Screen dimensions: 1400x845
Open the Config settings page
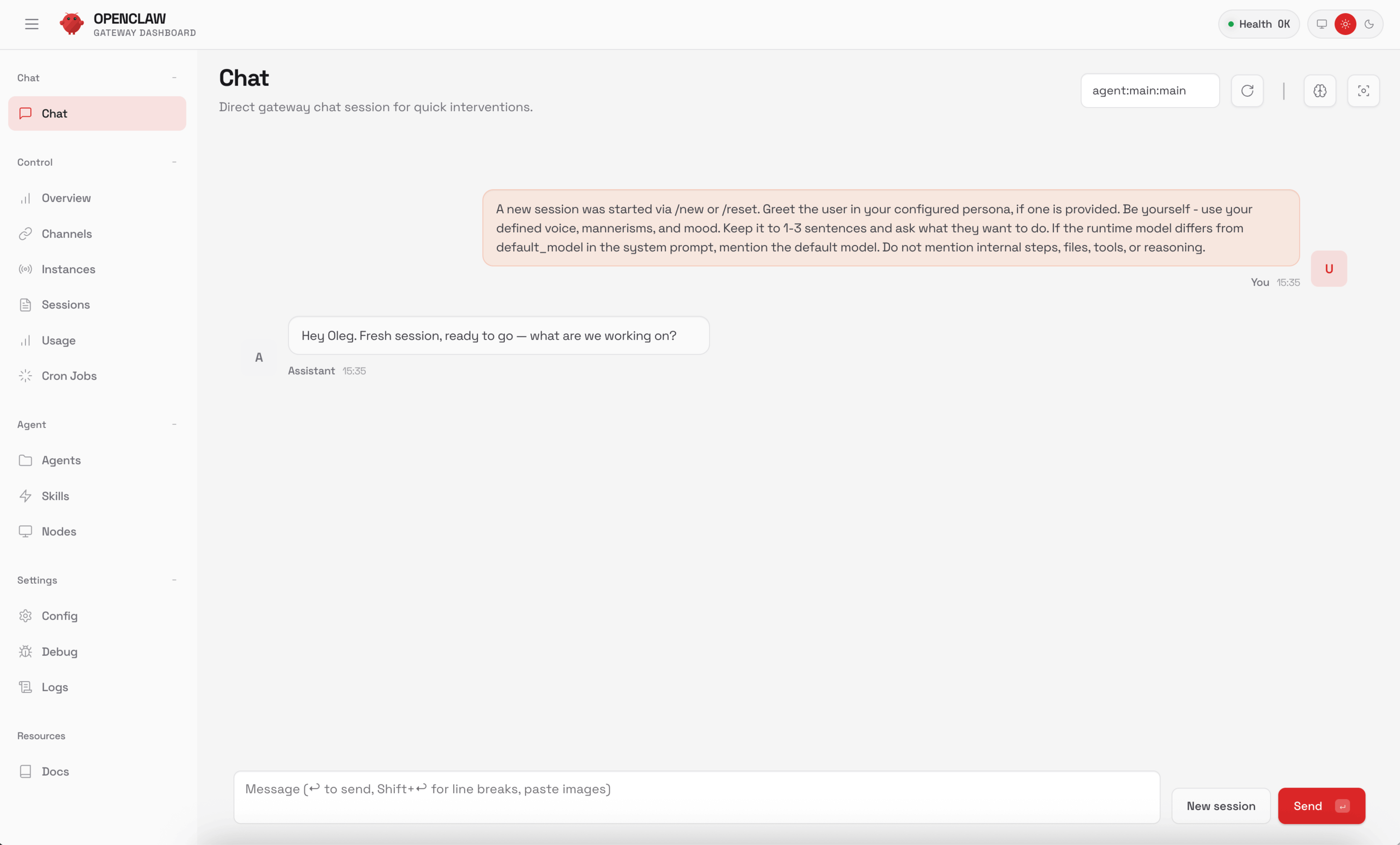pos(59,616)
